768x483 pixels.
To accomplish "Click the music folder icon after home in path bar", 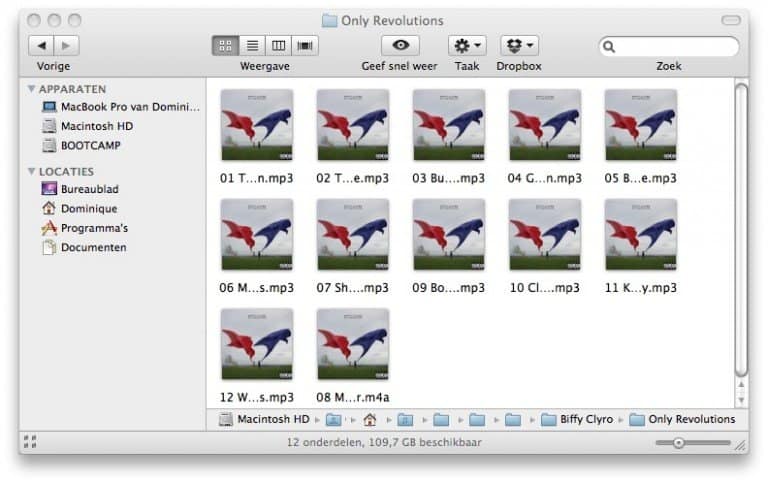I will 405,420.
